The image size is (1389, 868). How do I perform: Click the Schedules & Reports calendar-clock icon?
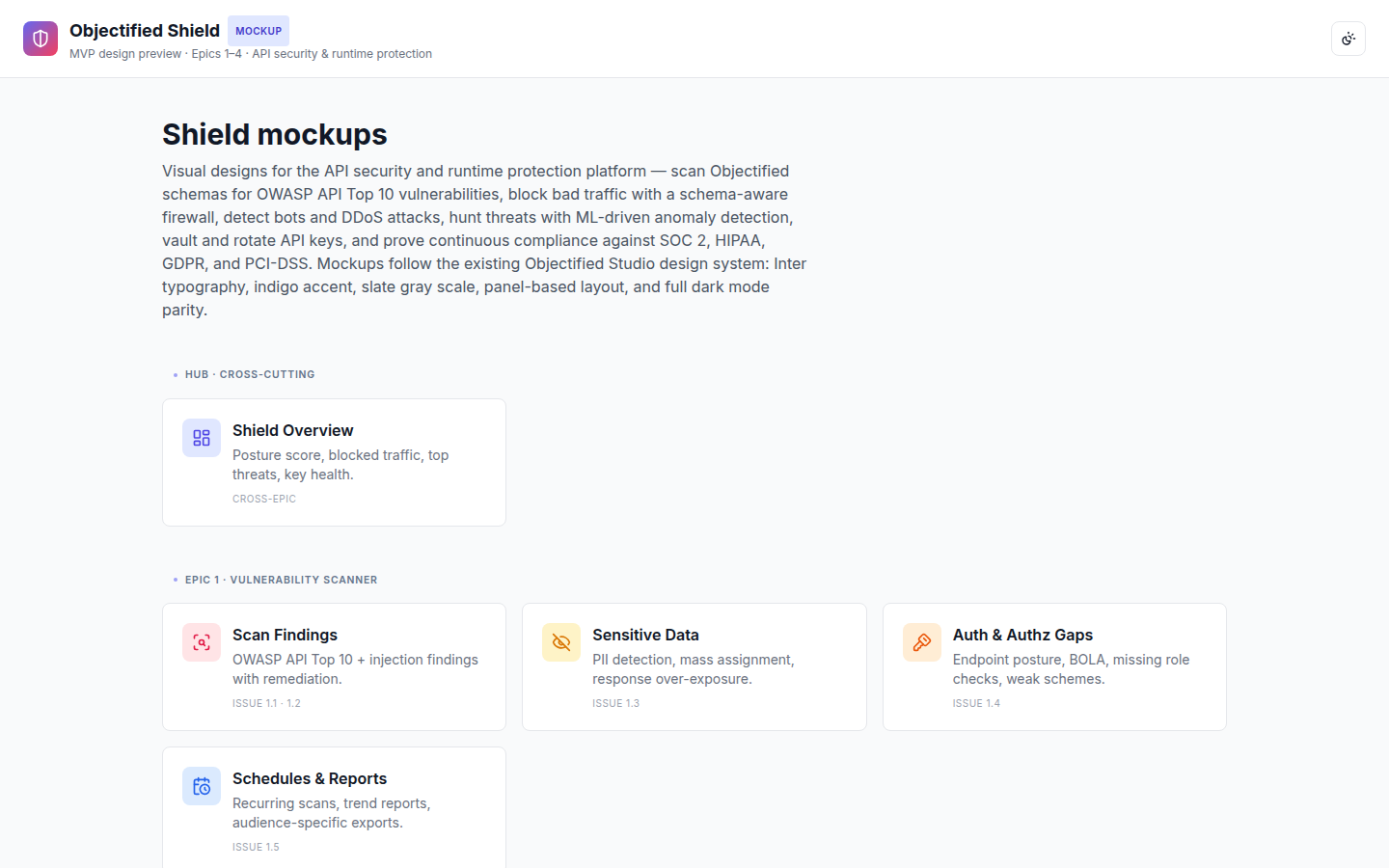pyautogui.click(x=202, y=786)
